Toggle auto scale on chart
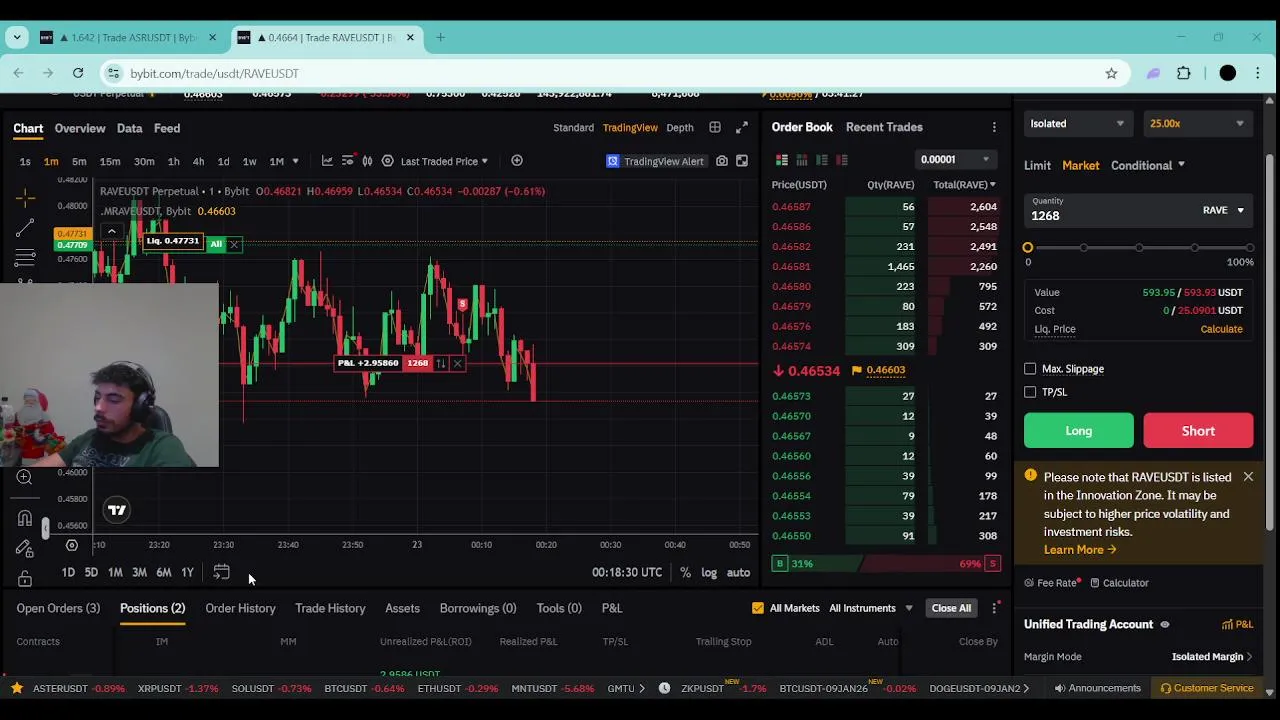Screen dimensions: 1280x720 click(x=738, y=572)
